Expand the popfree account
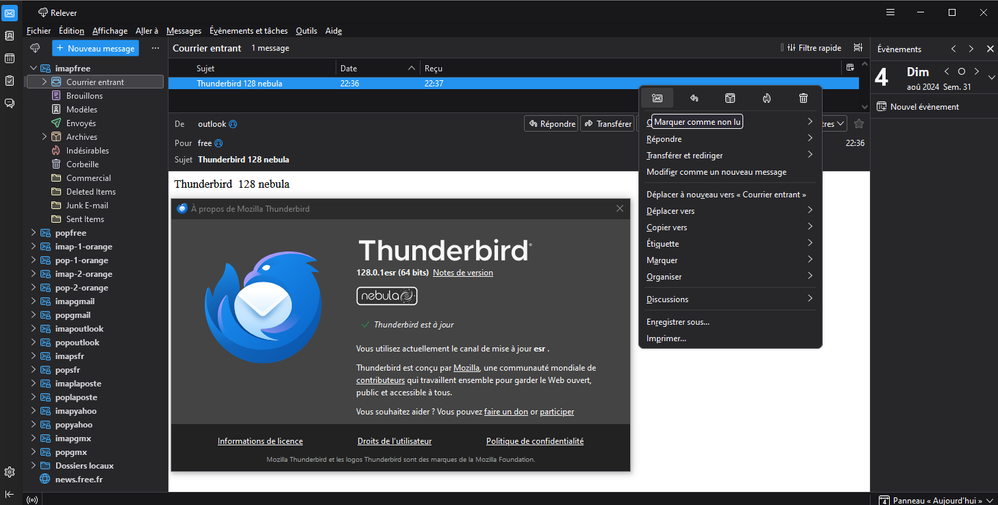Viewport: 998px width, 505px height. pos(33,233)
